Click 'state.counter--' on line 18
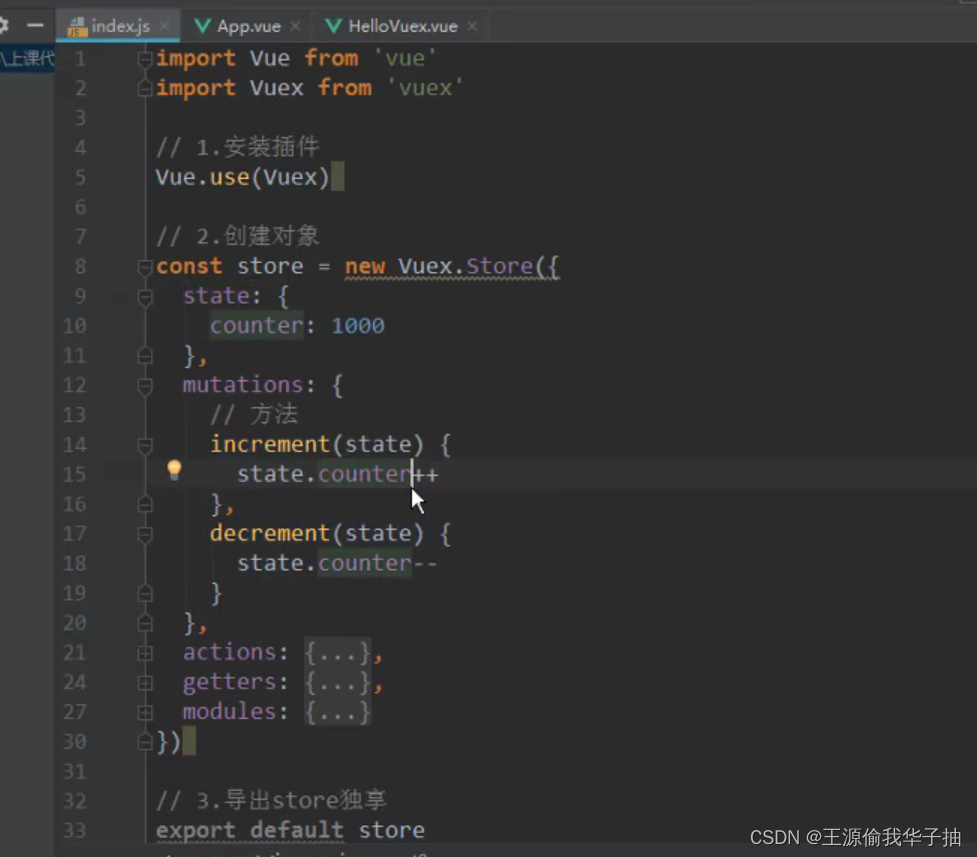The height and width of the screenshot is (857, 977). pos(337,563)
